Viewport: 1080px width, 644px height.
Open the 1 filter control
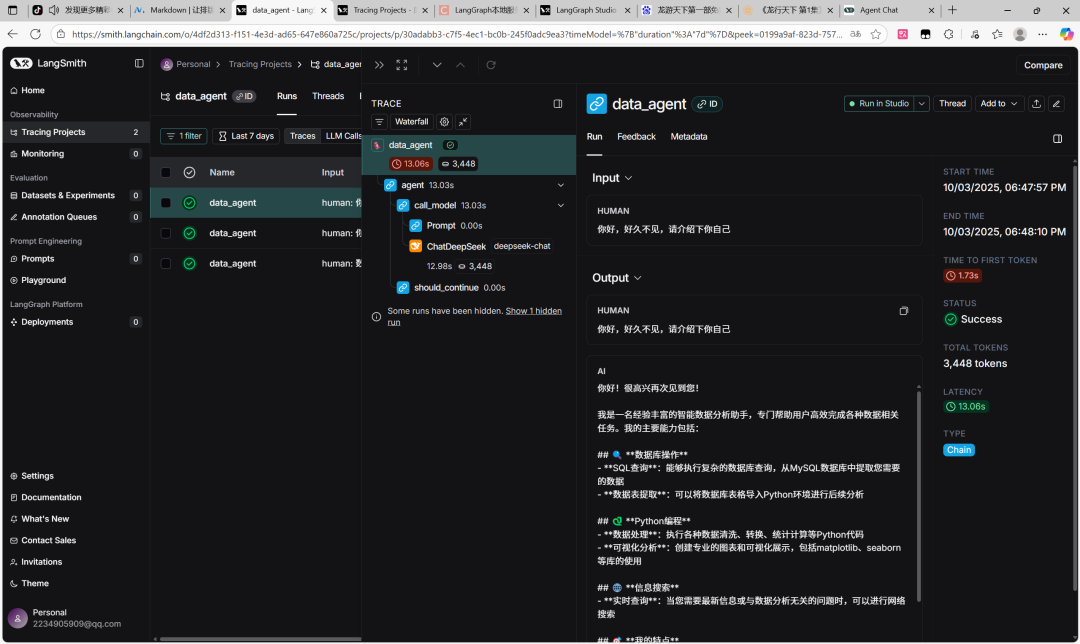click(184, 136)
